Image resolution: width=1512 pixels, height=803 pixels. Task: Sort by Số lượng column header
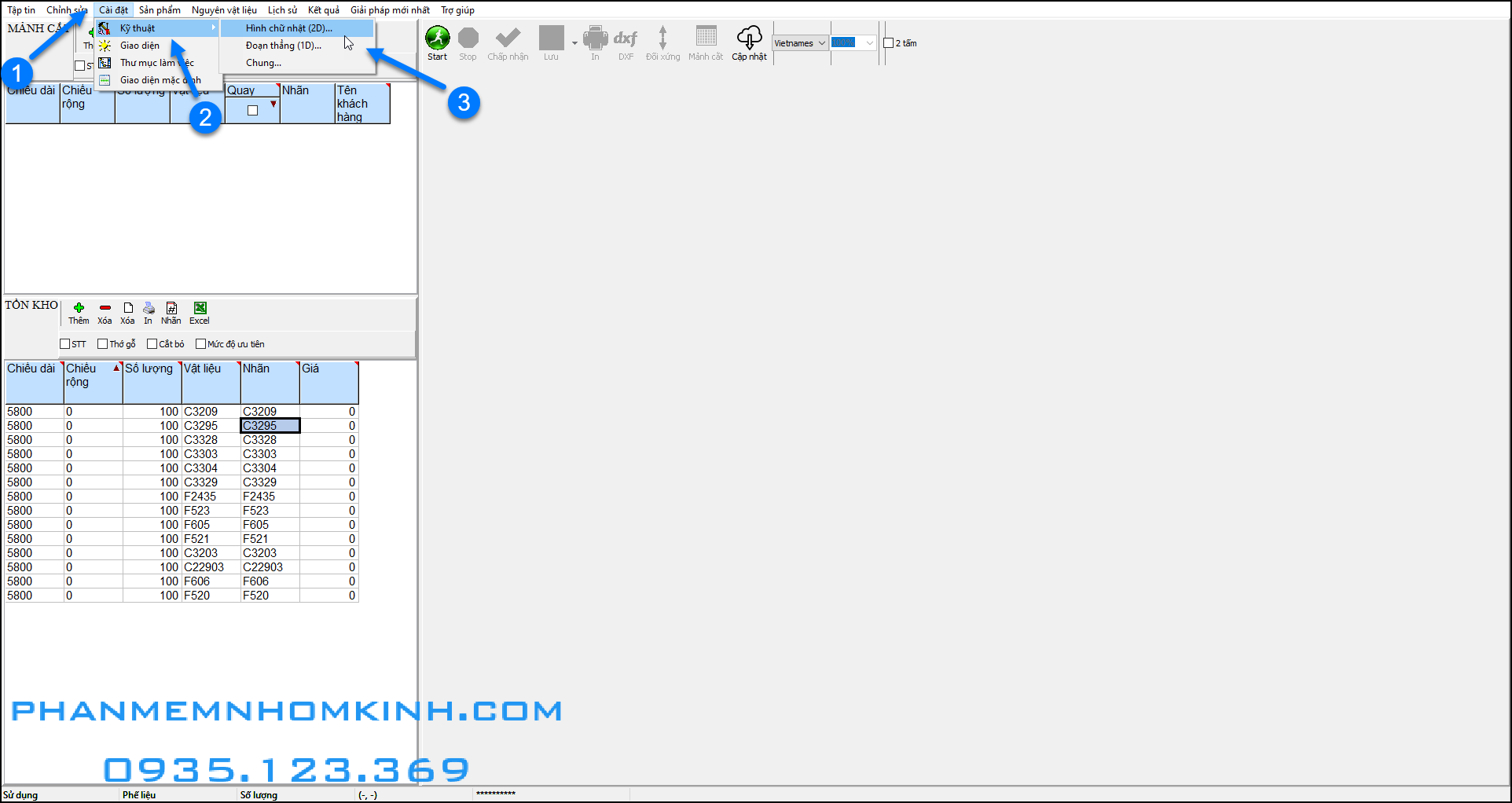149,368
